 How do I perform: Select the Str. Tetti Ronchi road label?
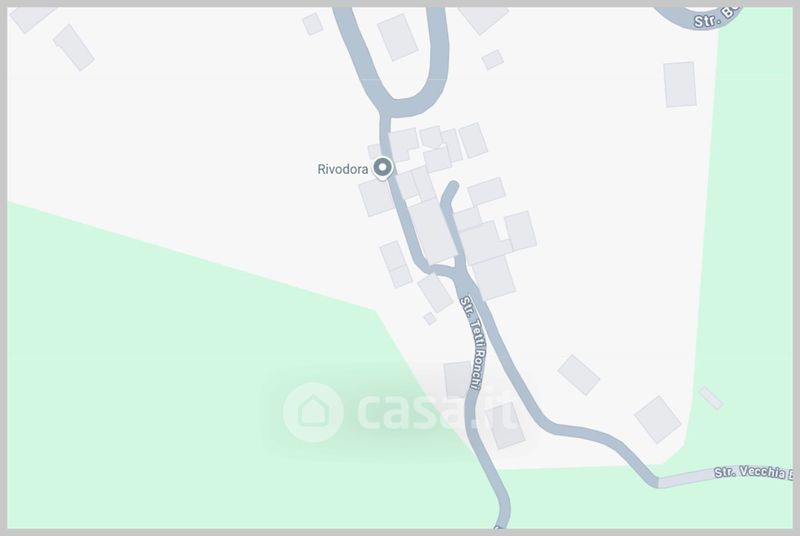click(x=472, y=343)
